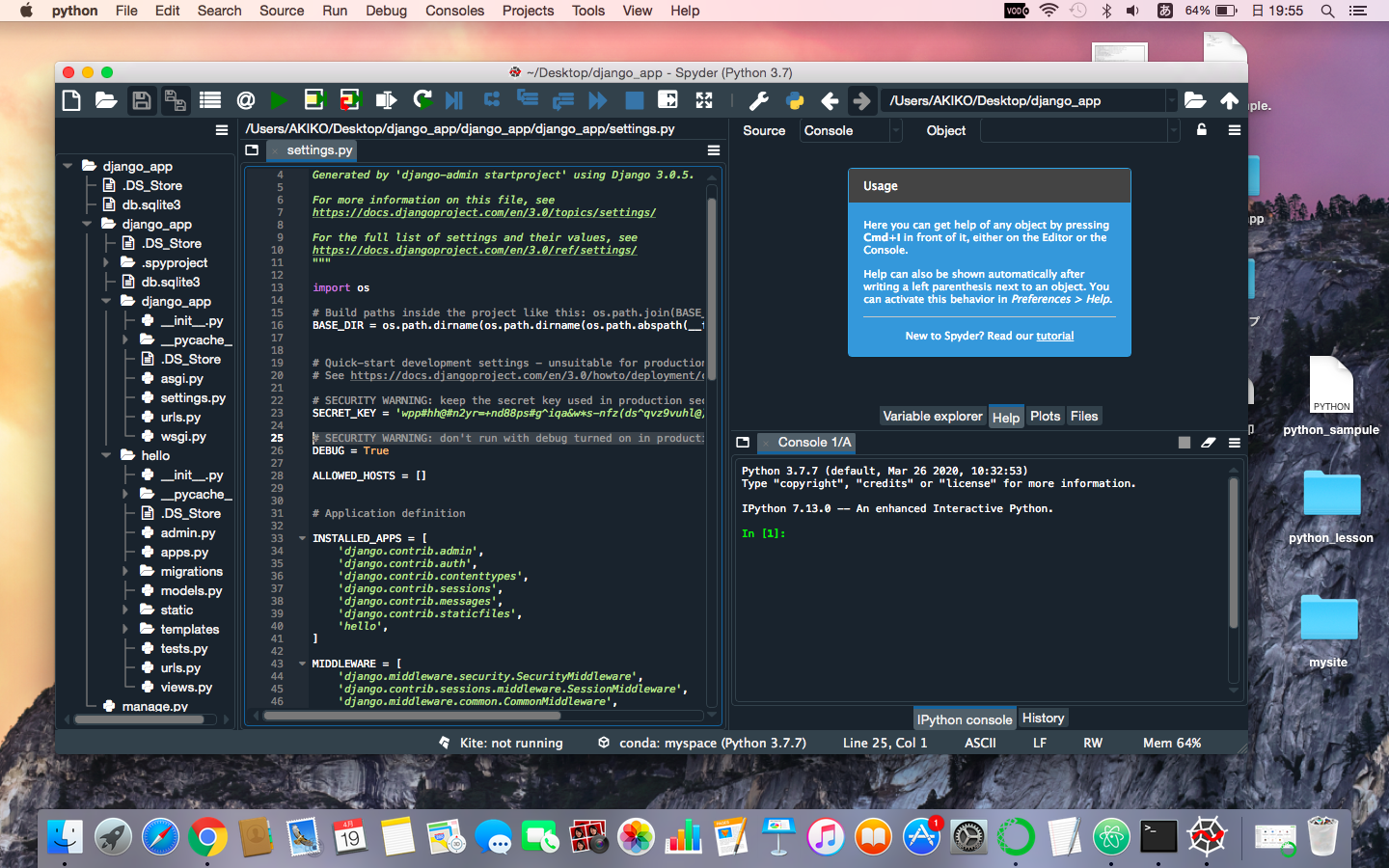Remove all console variables using the eraser icon
Image resolution: width=1389 pixels, height=868 pixels.
tap(1210, 443)
